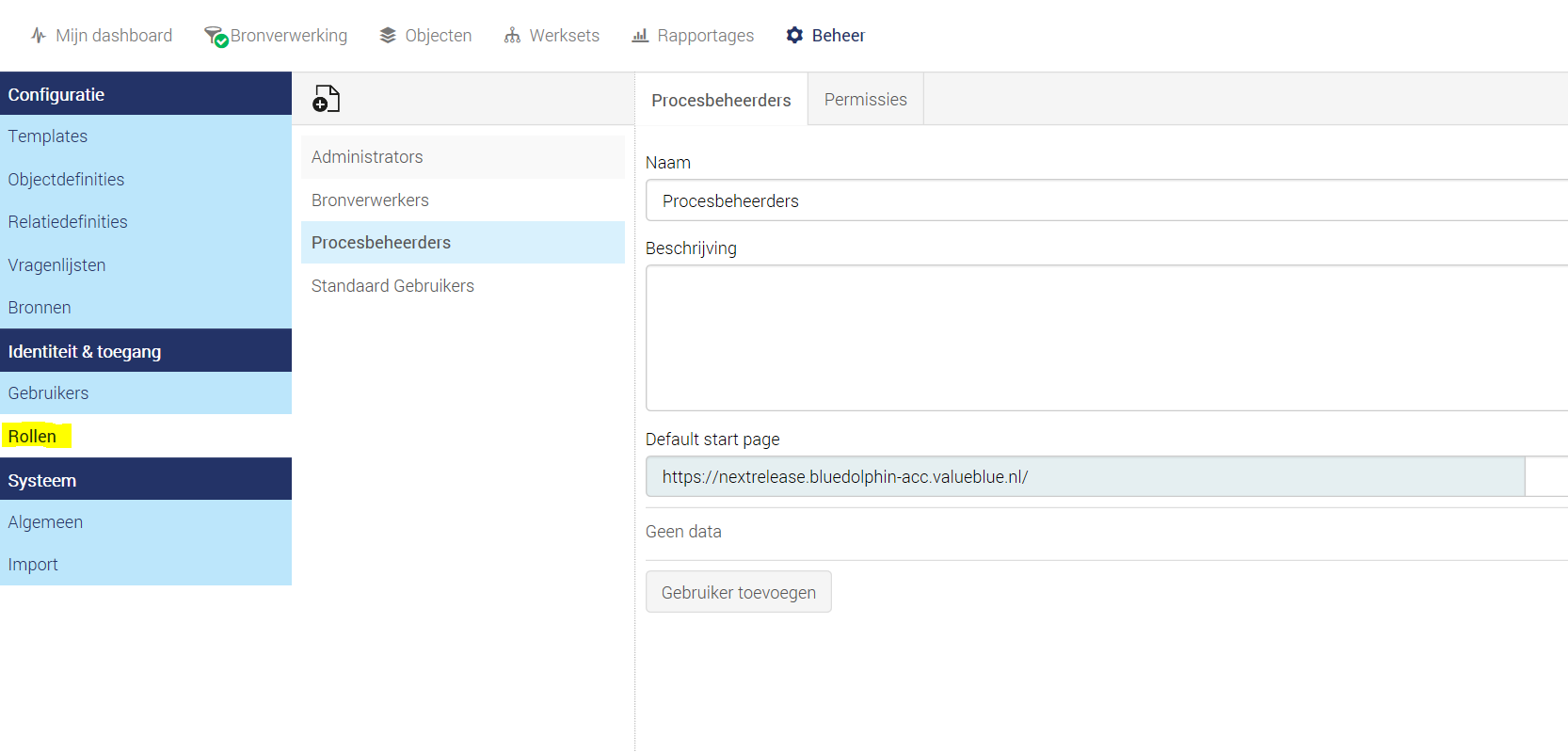Open Objectdefinities in the sidebar
This screenshot has height=752, width=1568.
[146, 179]
